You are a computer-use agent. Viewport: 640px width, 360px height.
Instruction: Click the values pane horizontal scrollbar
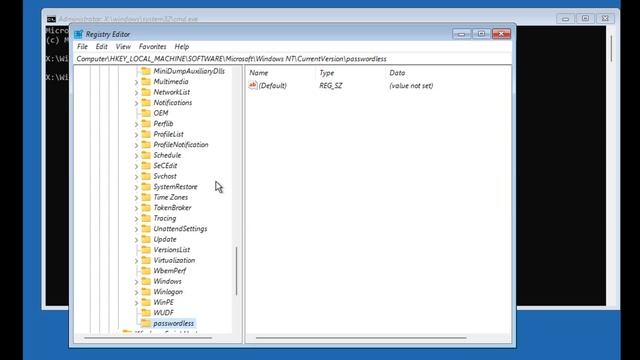pyautogui.click(x=361, y=338)
